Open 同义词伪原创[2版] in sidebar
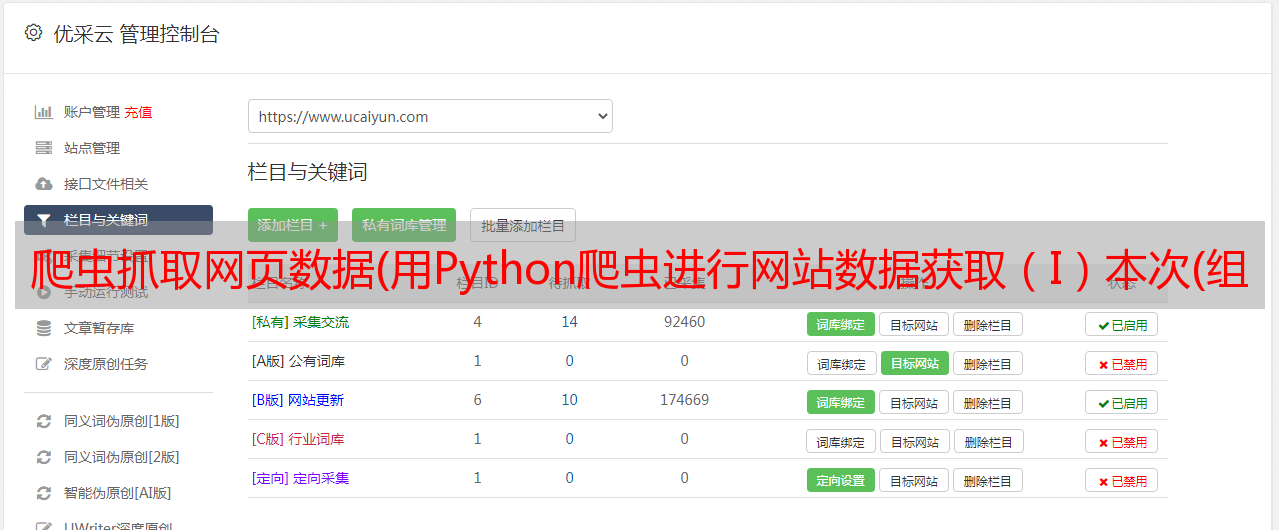Viewport: 1279px width, 530px height. tap(121, 457)
